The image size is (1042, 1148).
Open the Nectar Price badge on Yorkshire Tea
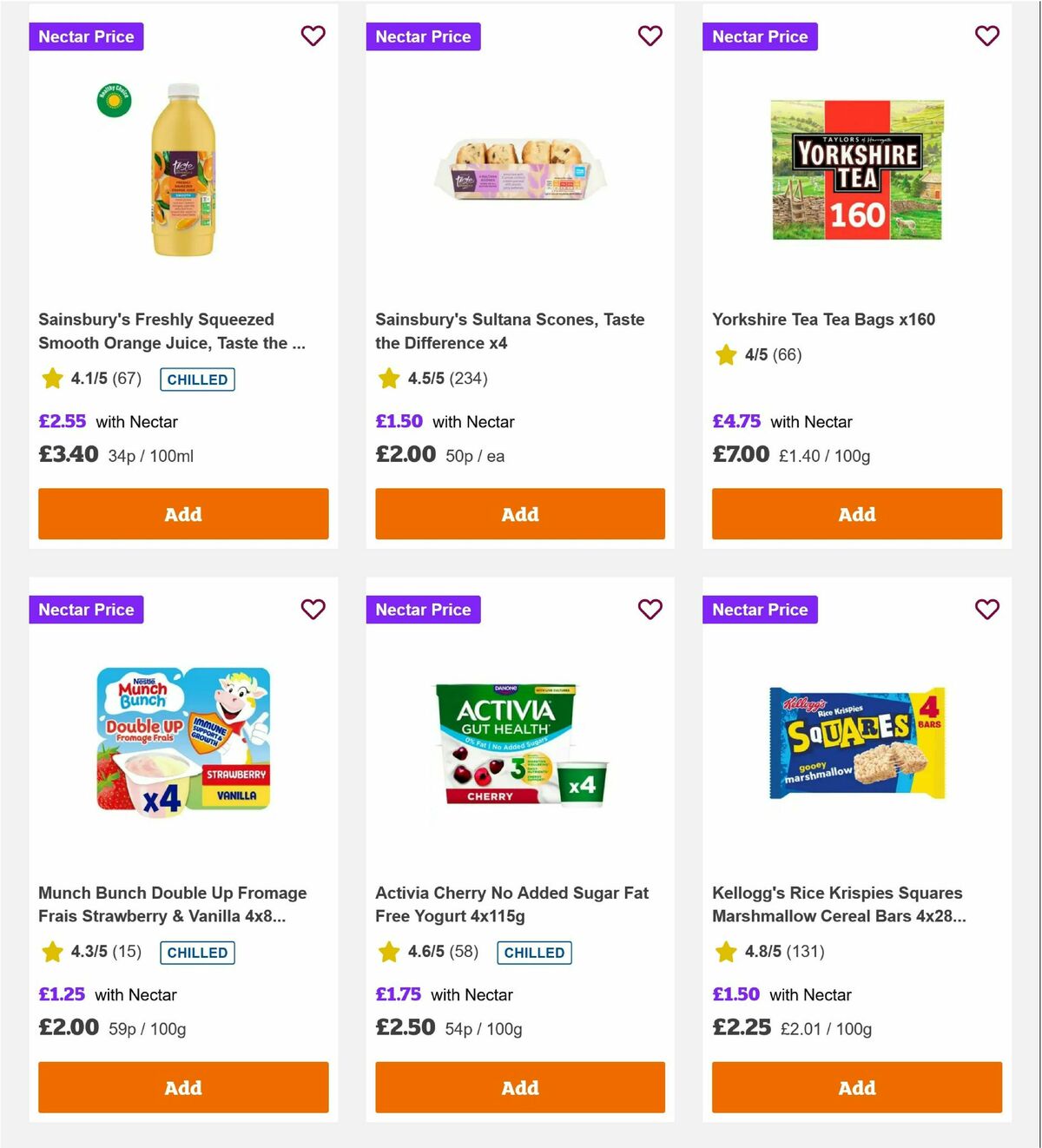click(759, 36)
